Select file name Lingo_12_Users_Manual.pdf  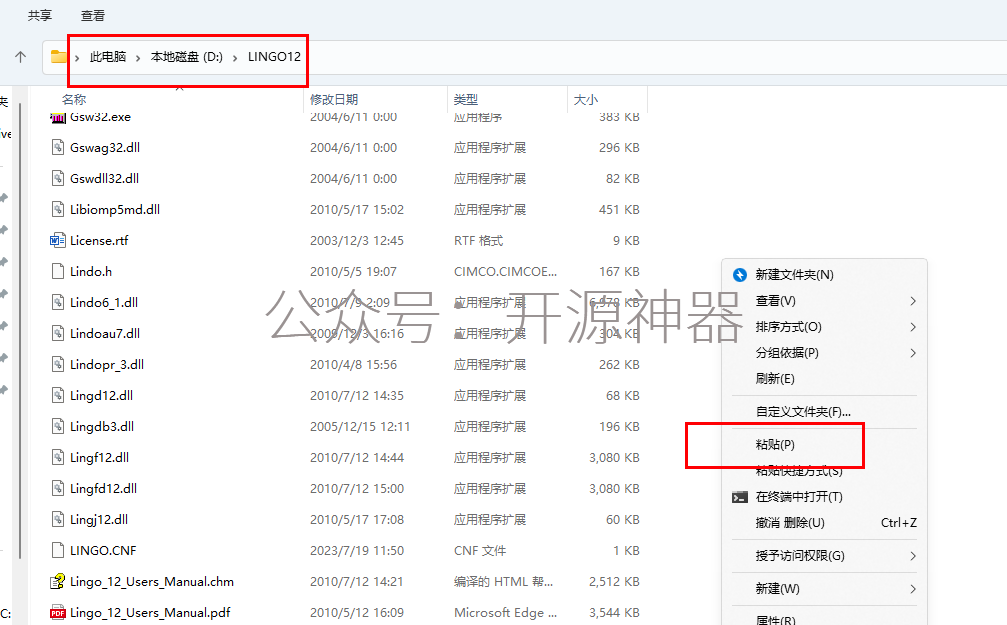tap(150, 612)
